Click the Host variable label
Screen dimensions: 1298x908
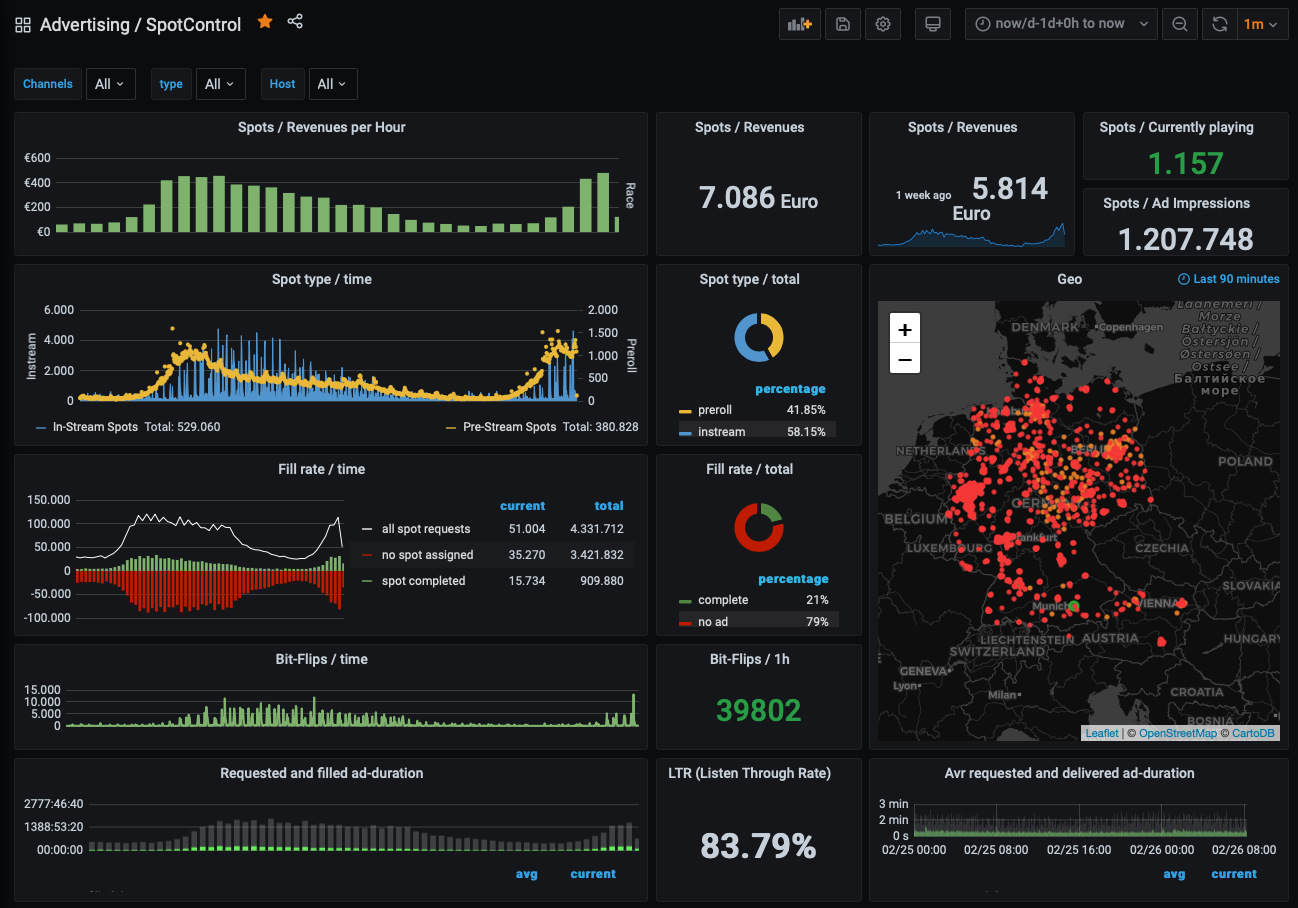282,84
